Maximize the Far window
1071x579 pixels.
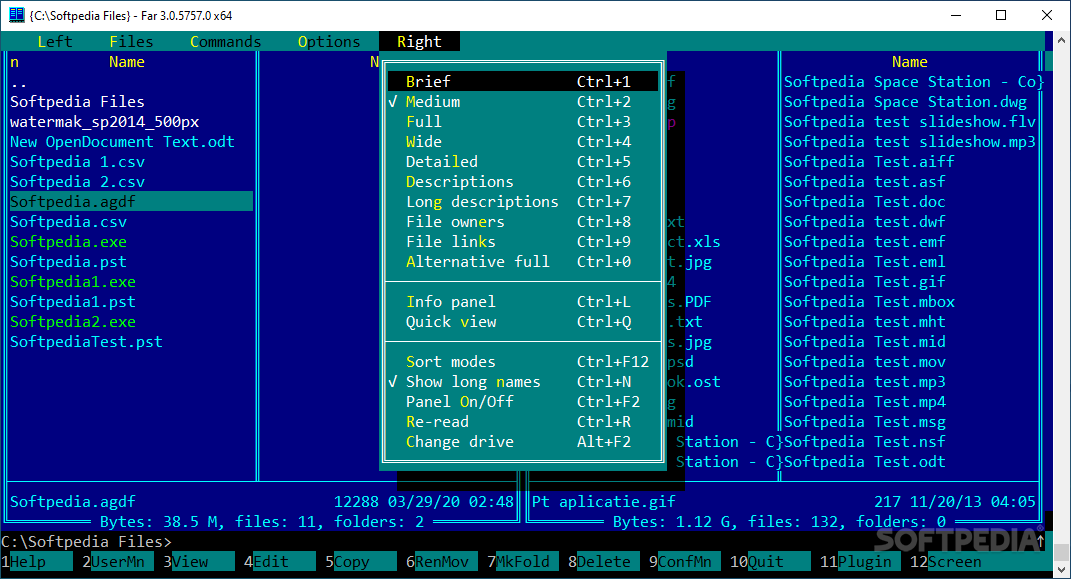pos(1001,15)
